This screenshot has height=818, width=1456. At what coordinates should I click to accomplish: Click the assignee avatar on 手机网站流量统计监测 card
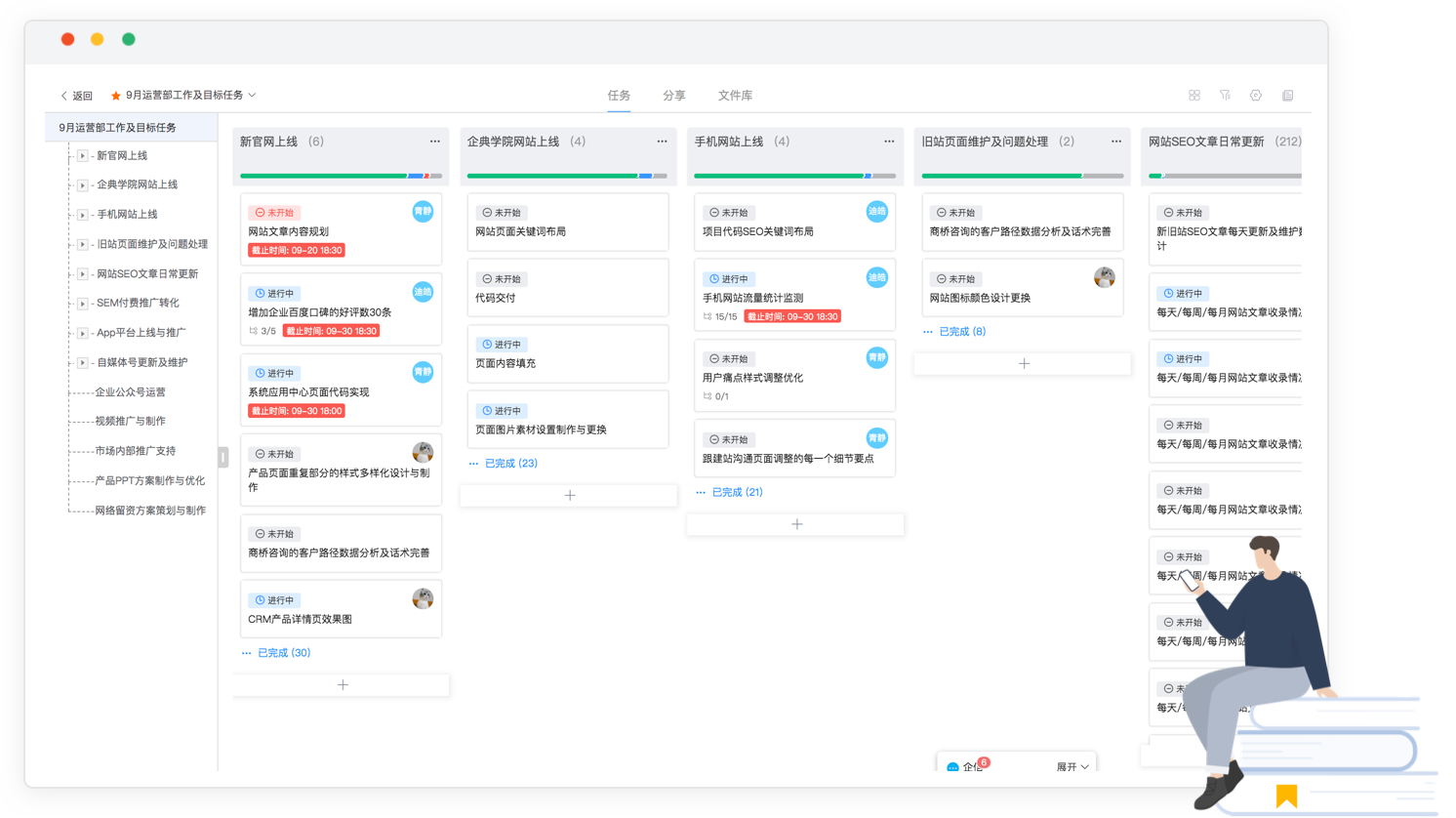click(x=877, y=277)
